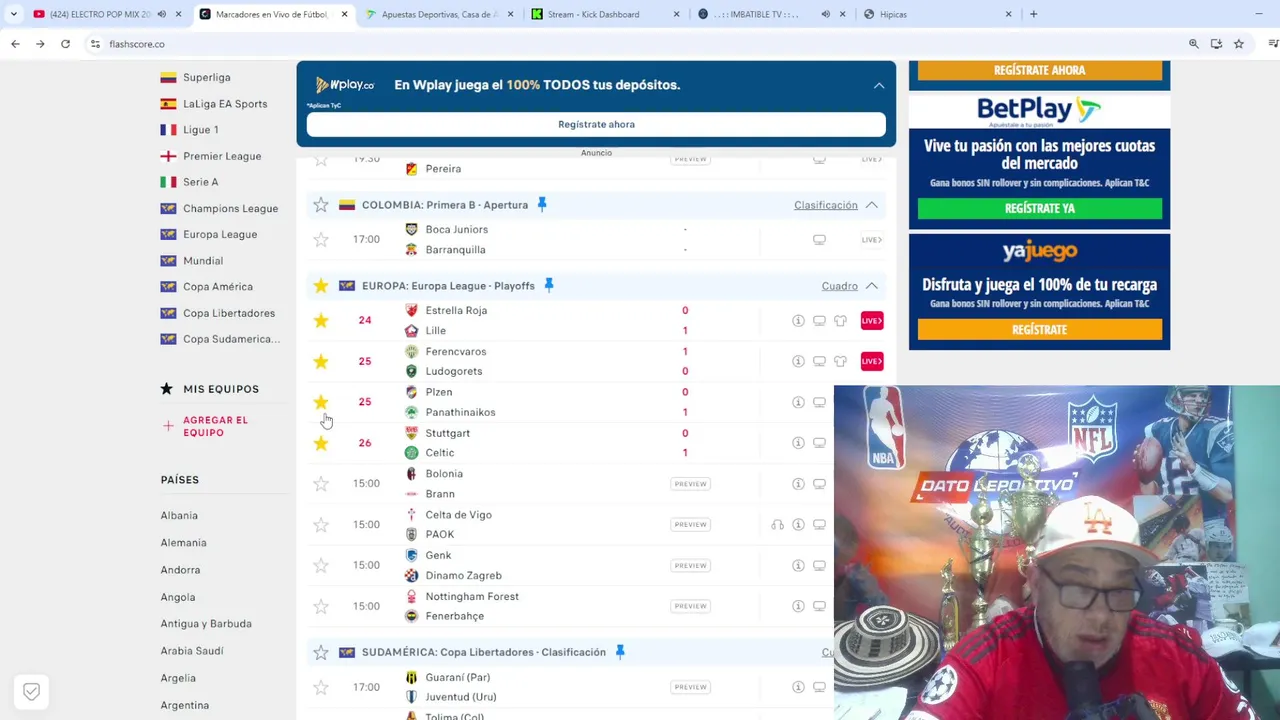1280x720 pixels.
Task: Favorite the Celta de Vigo vs PAOK star
Action: tap(321, 525)
